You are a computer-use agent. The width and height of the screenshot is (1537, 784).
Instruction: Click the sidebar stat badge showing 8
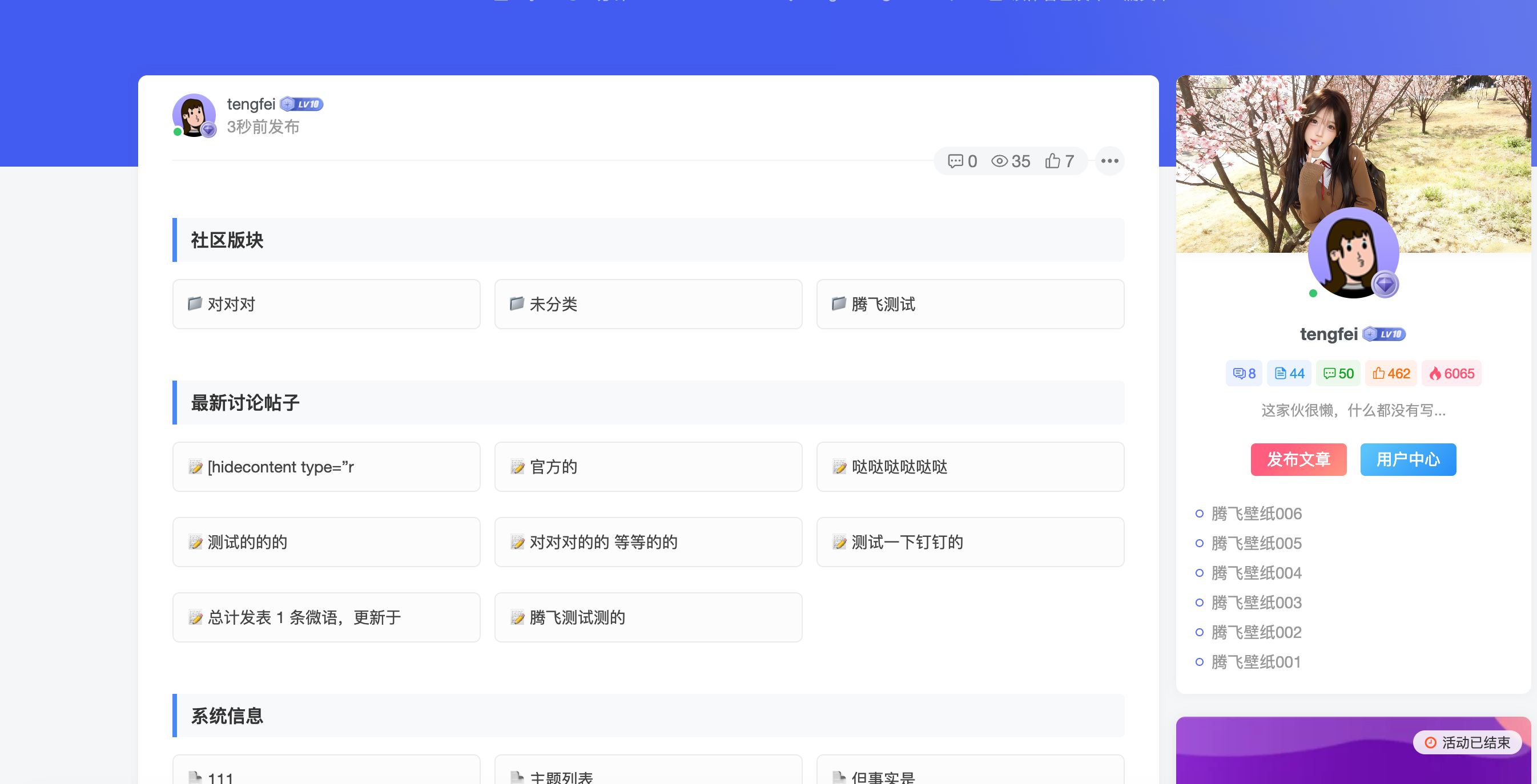[x=1244, y=373]
